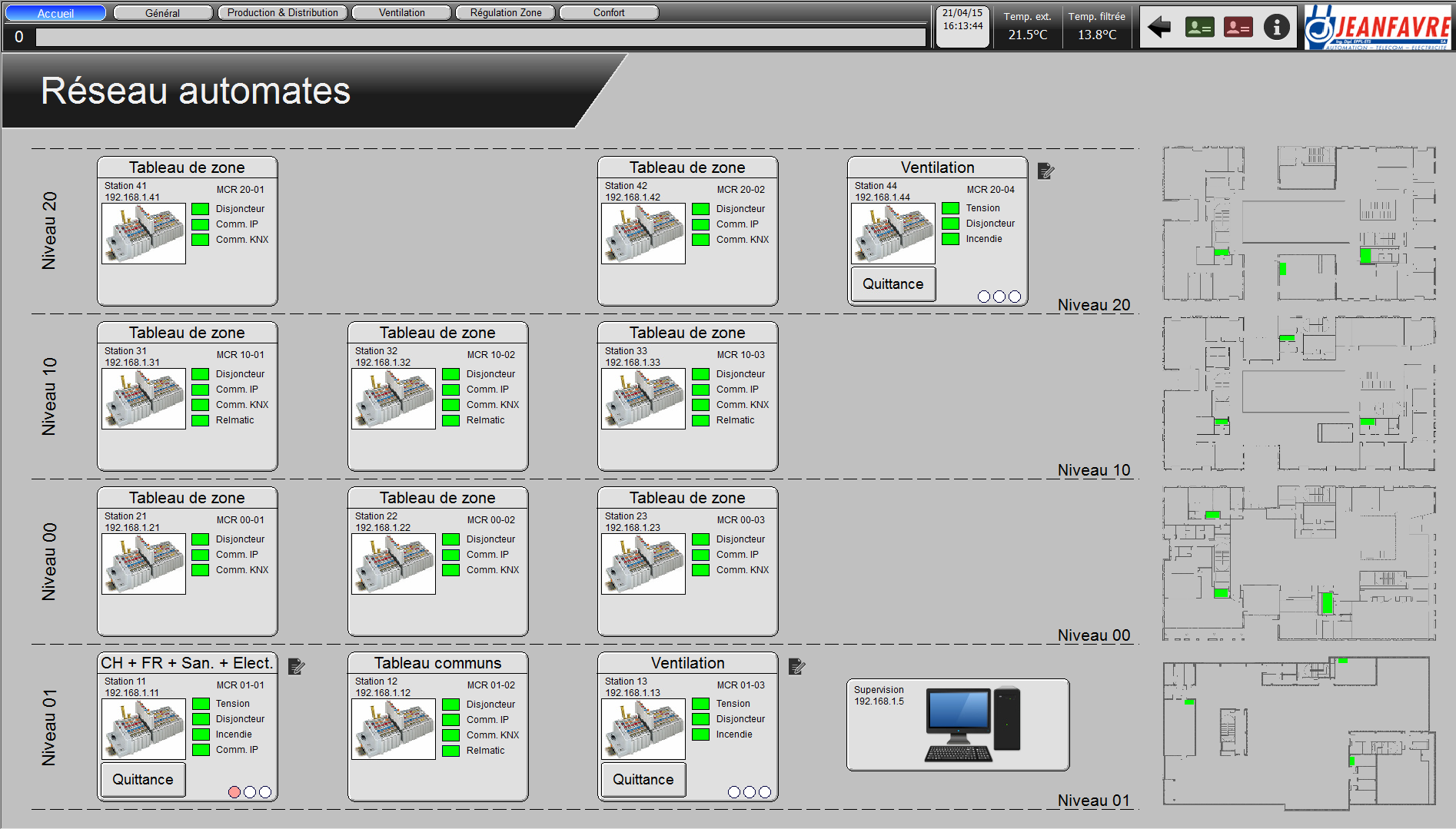Open the Production & Distribution tab
This screenshot has height=829, width=1456.
pyautogui.click(x=283, y=13)
